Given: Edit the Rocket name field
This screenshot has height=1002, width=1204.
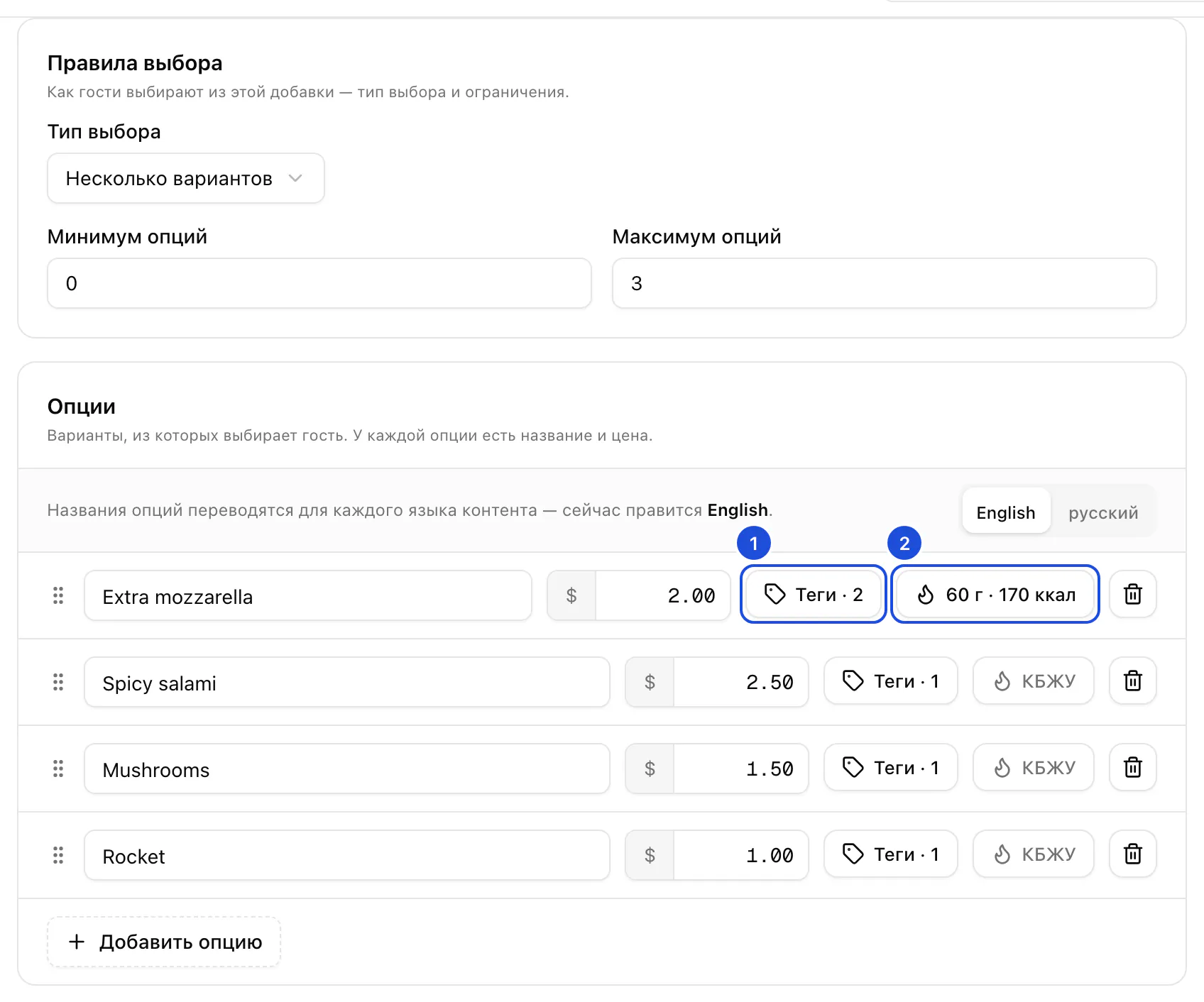Looking at the screenshot, I should 347,855.
